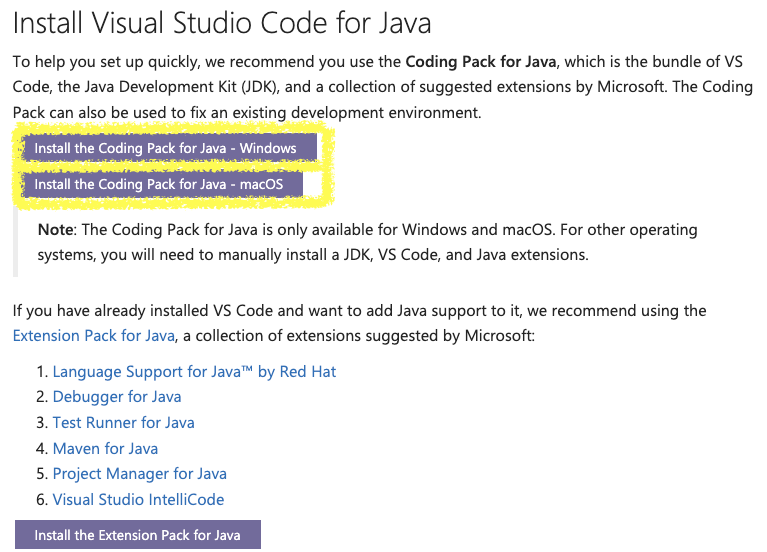The width and height of the screenshot is (767, 552).
Task: Open the Debugger for Java link
Action: coord(117,397)
